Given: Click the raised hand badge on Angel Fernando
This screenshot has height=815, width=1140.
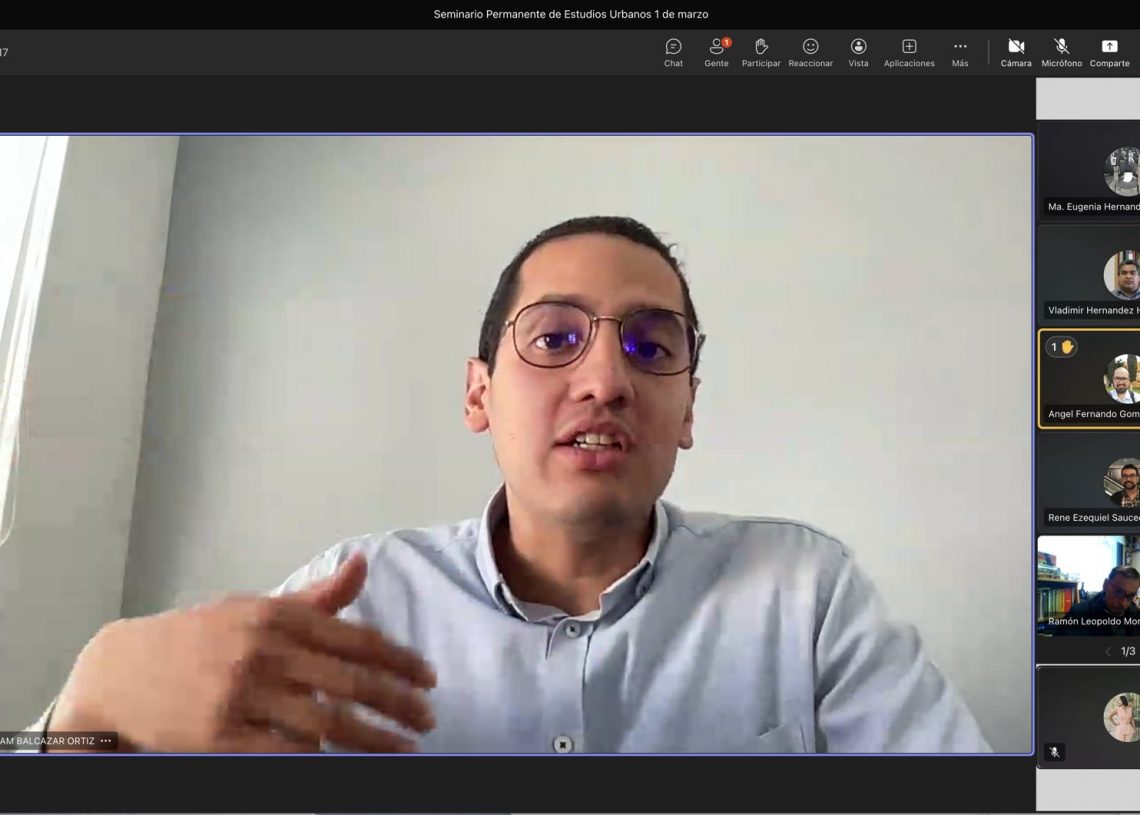Looking at the screenshot, I should (1061, 347).
